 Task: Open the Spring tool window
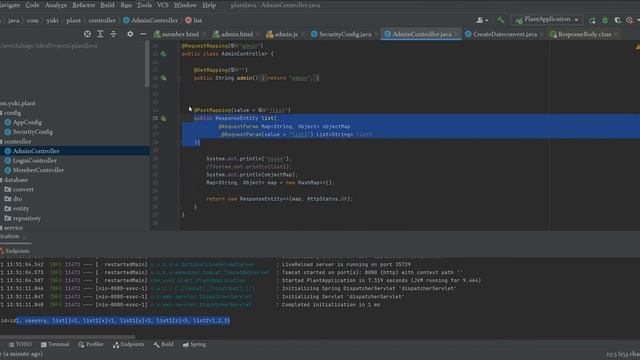194,344
